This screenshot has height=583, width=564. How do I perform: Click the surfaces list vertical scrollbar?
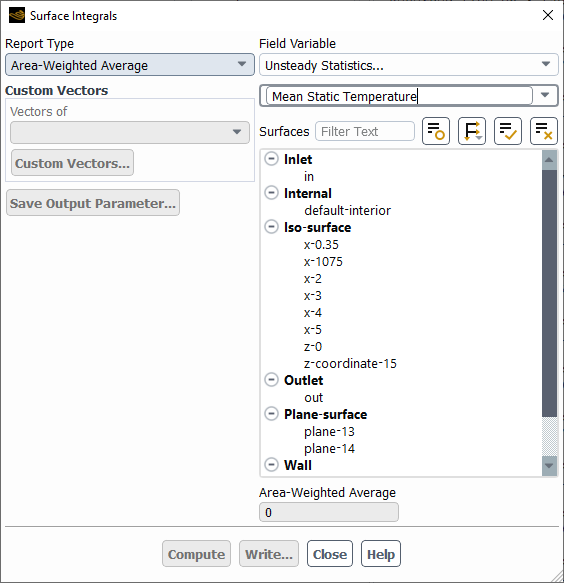point(549,293)
